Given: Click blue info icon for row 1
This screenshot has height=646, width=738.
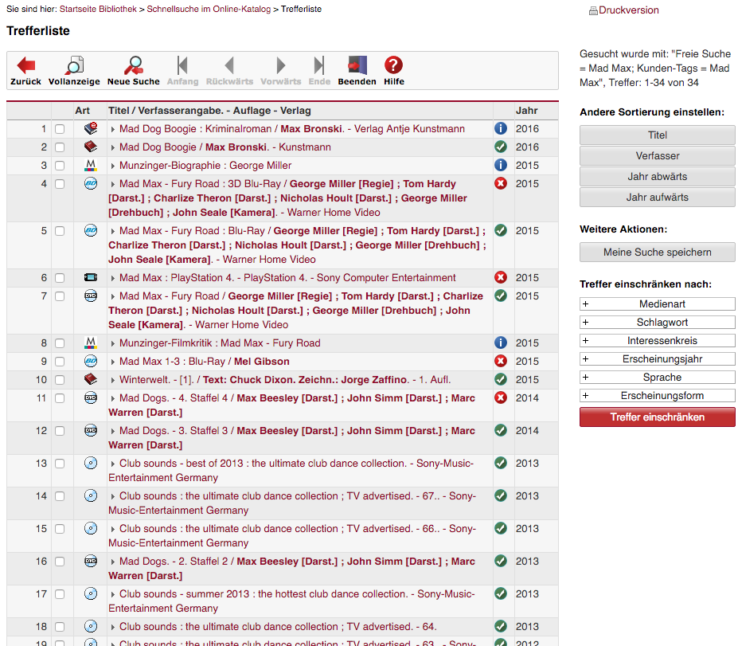Looking at the screenshot, I should [501, 129].
